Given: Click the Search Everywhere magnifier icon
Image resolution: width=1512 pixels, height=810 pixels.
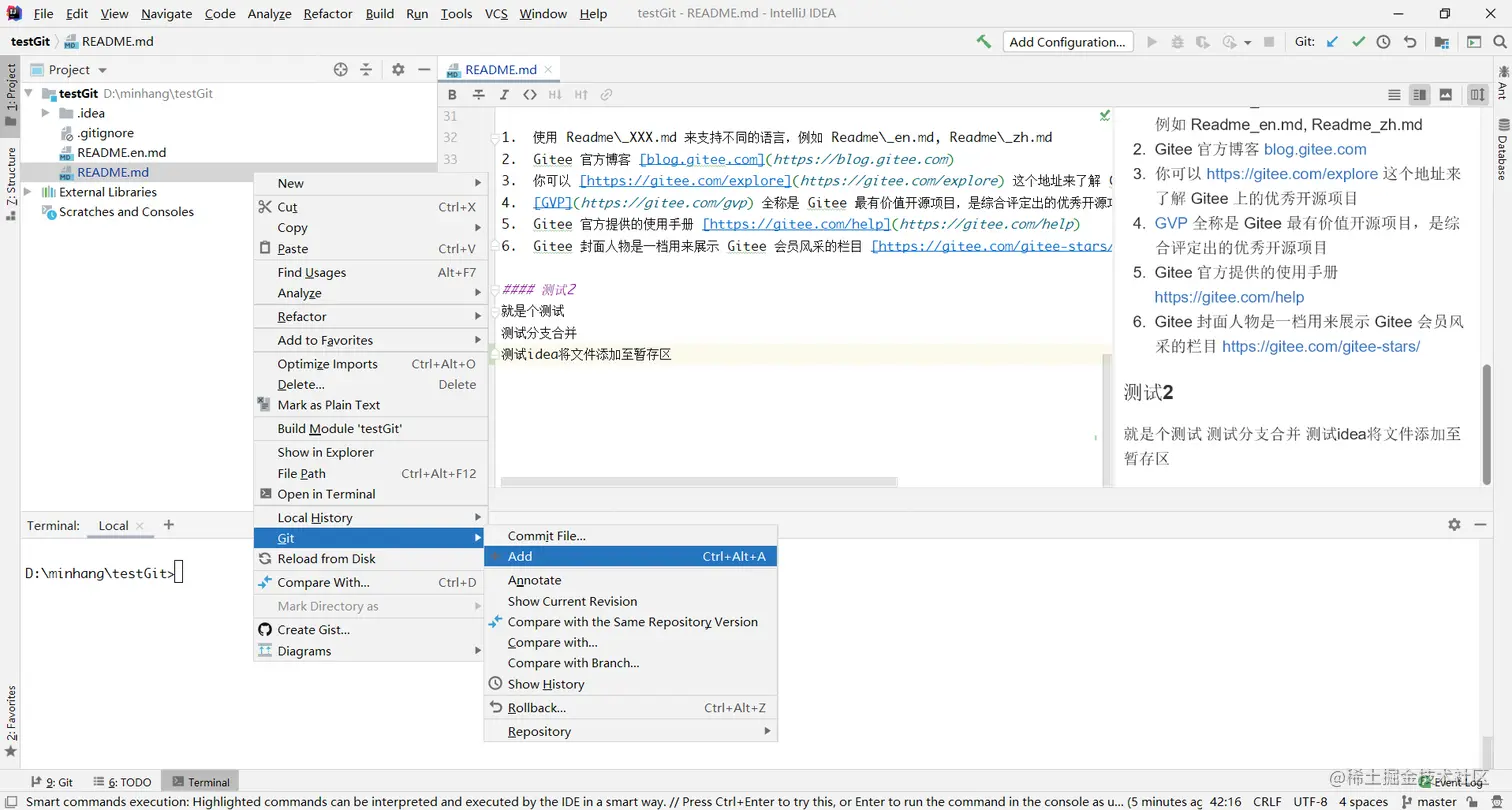Looking at the screenshot, I should pos(1499,42).
